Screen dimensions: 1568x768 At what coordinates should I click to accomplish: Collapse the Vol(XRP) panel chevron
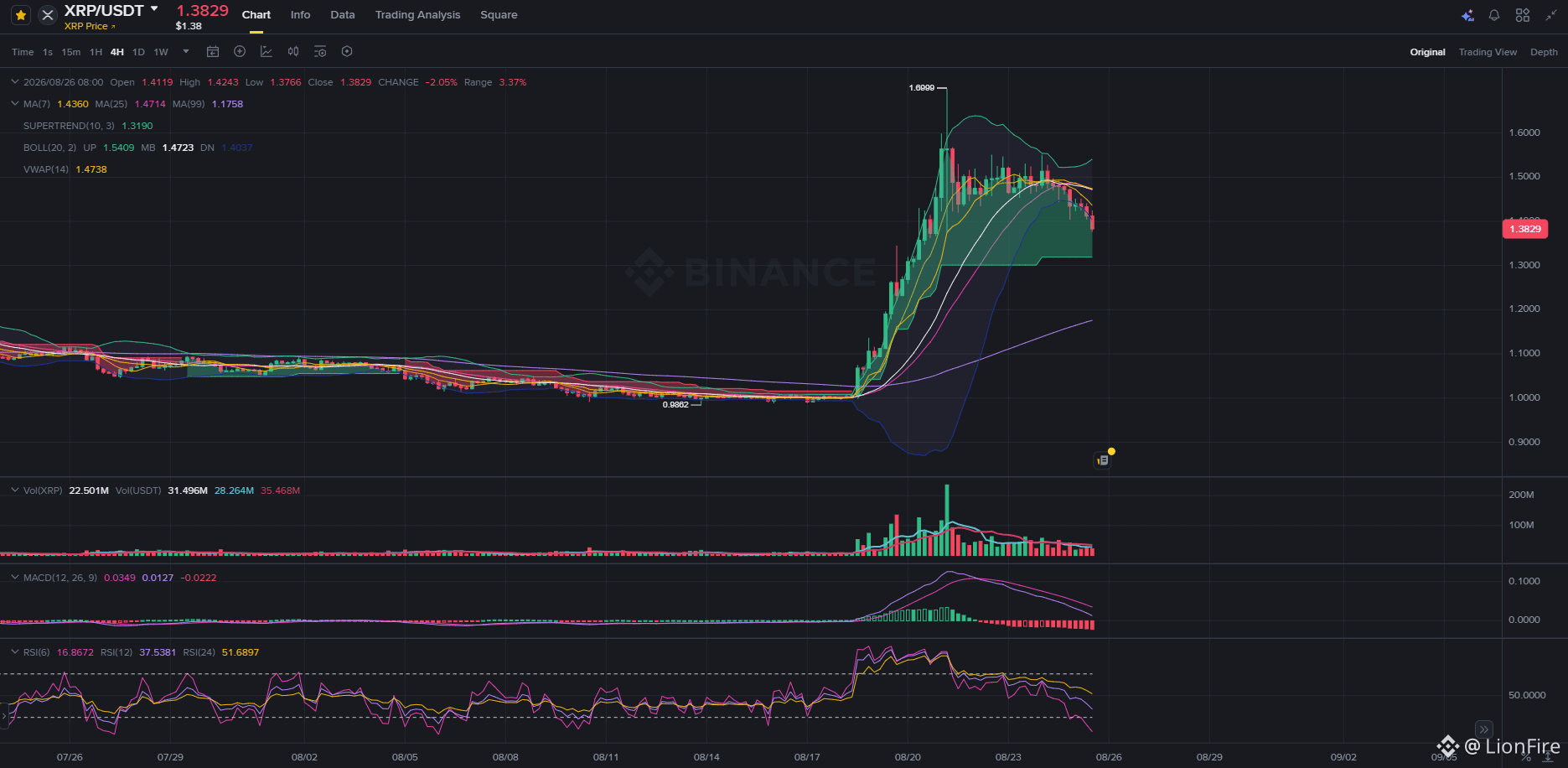pyautogui.click(x=15, y=490)
